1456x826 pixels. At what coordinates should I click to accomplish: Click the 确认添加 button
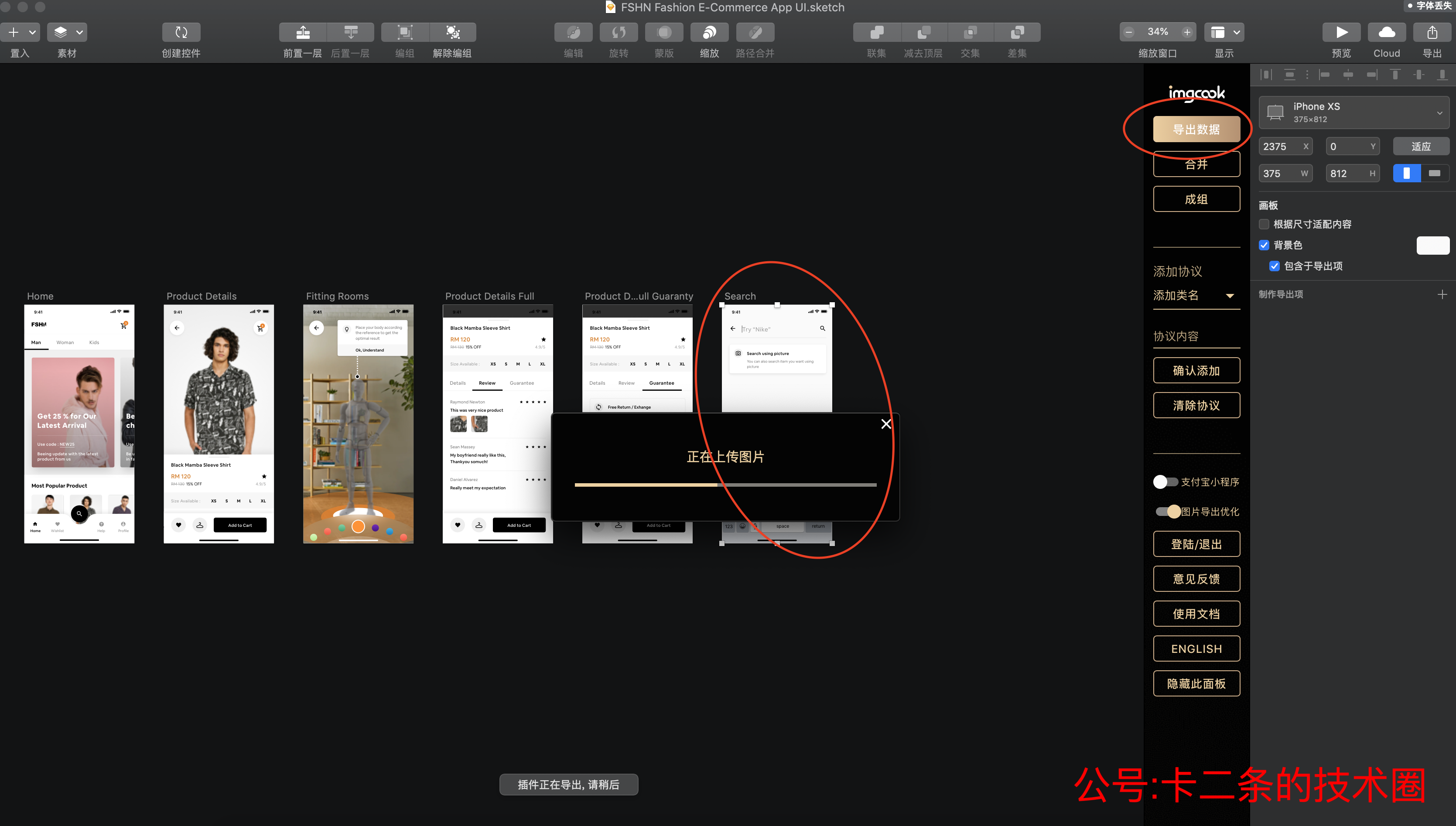point(1197,370)
